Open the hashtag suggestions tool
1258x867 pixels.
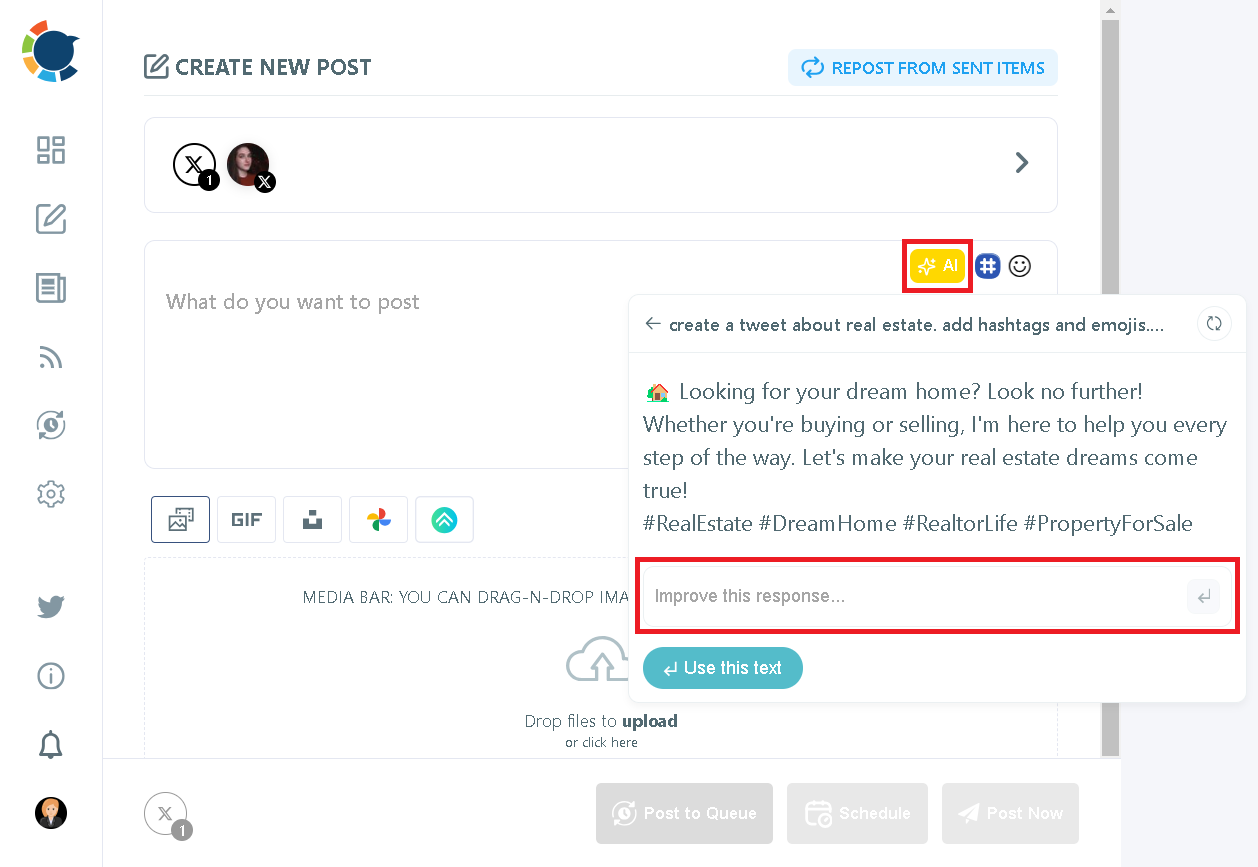point(987,265)
